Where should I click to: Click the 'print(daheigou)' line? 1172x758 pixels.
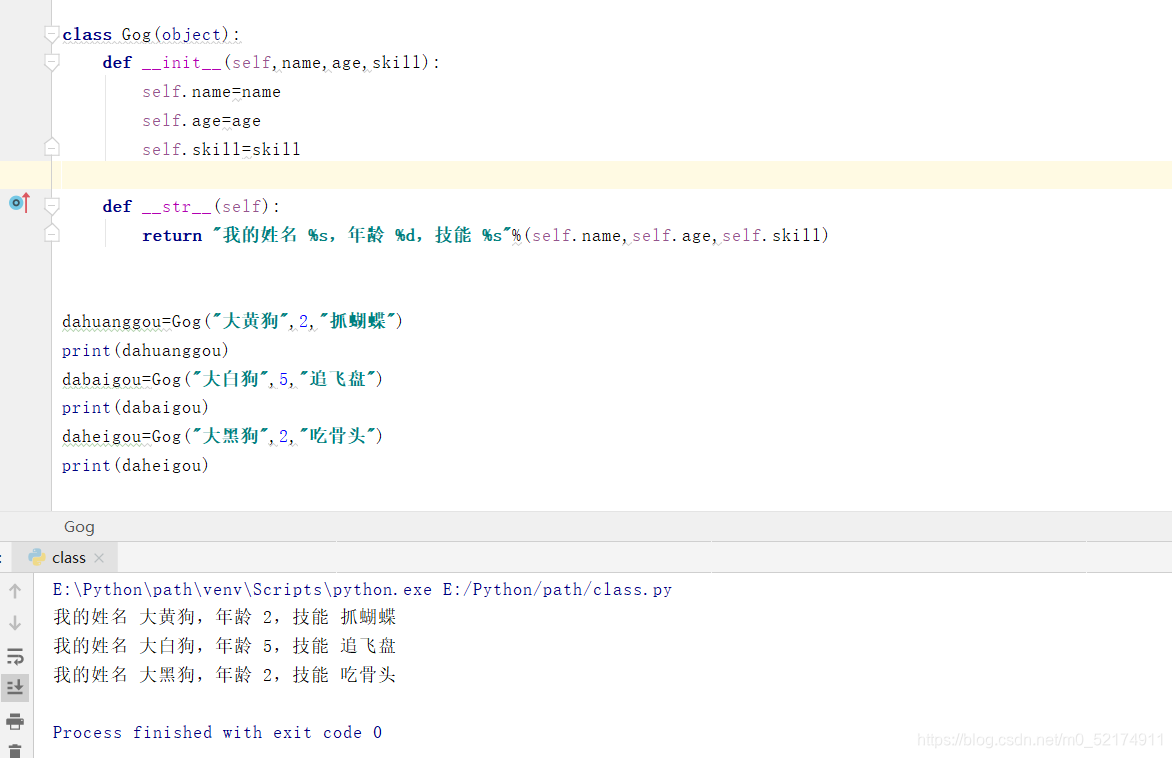click(135, 466)
